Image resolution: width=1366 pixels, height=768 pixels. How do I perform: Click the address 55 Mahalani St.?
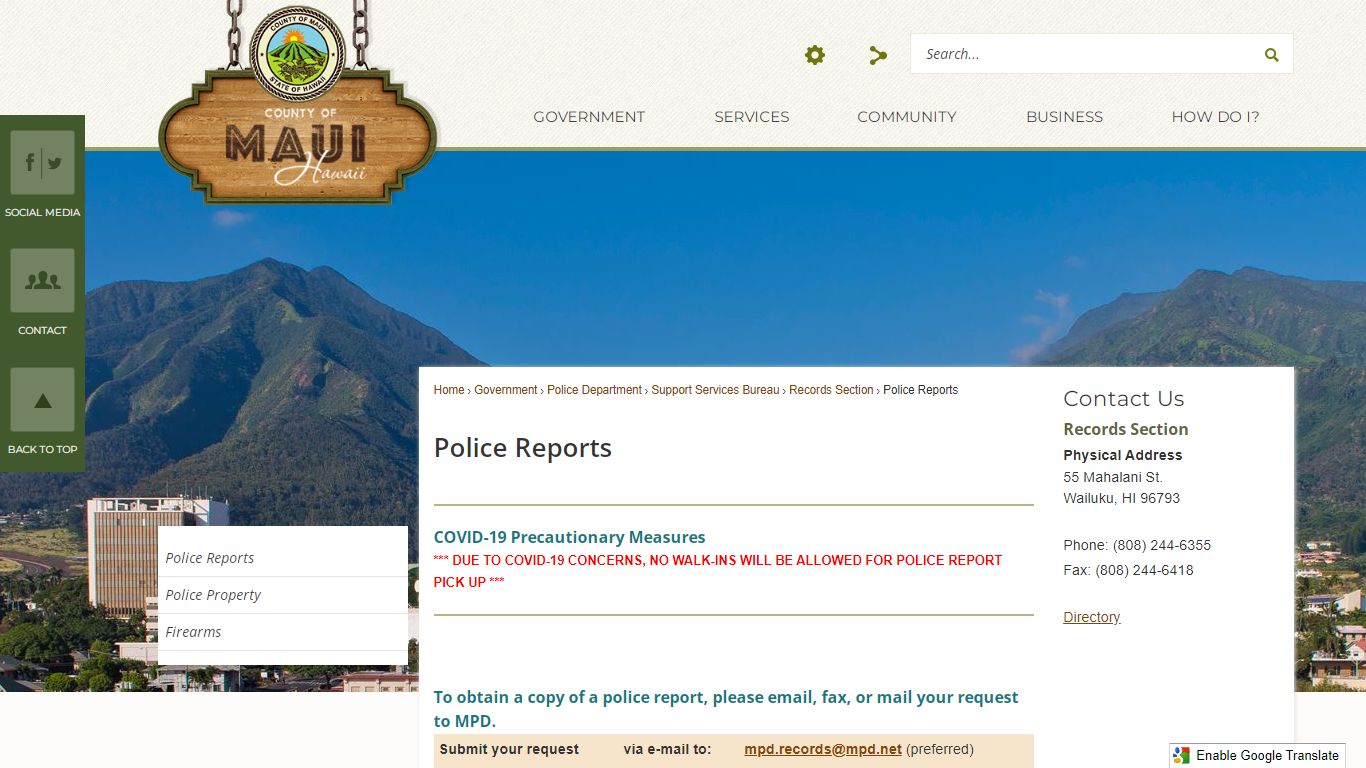coord(1113,477)
